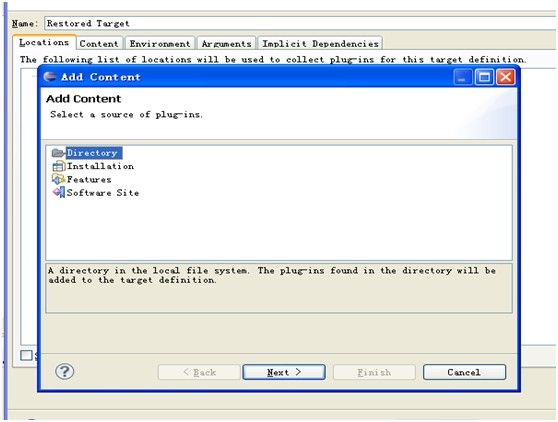Close the Add Content dialog with X
558x422 pixels.
pyautogui.click(x=506, y=77)
